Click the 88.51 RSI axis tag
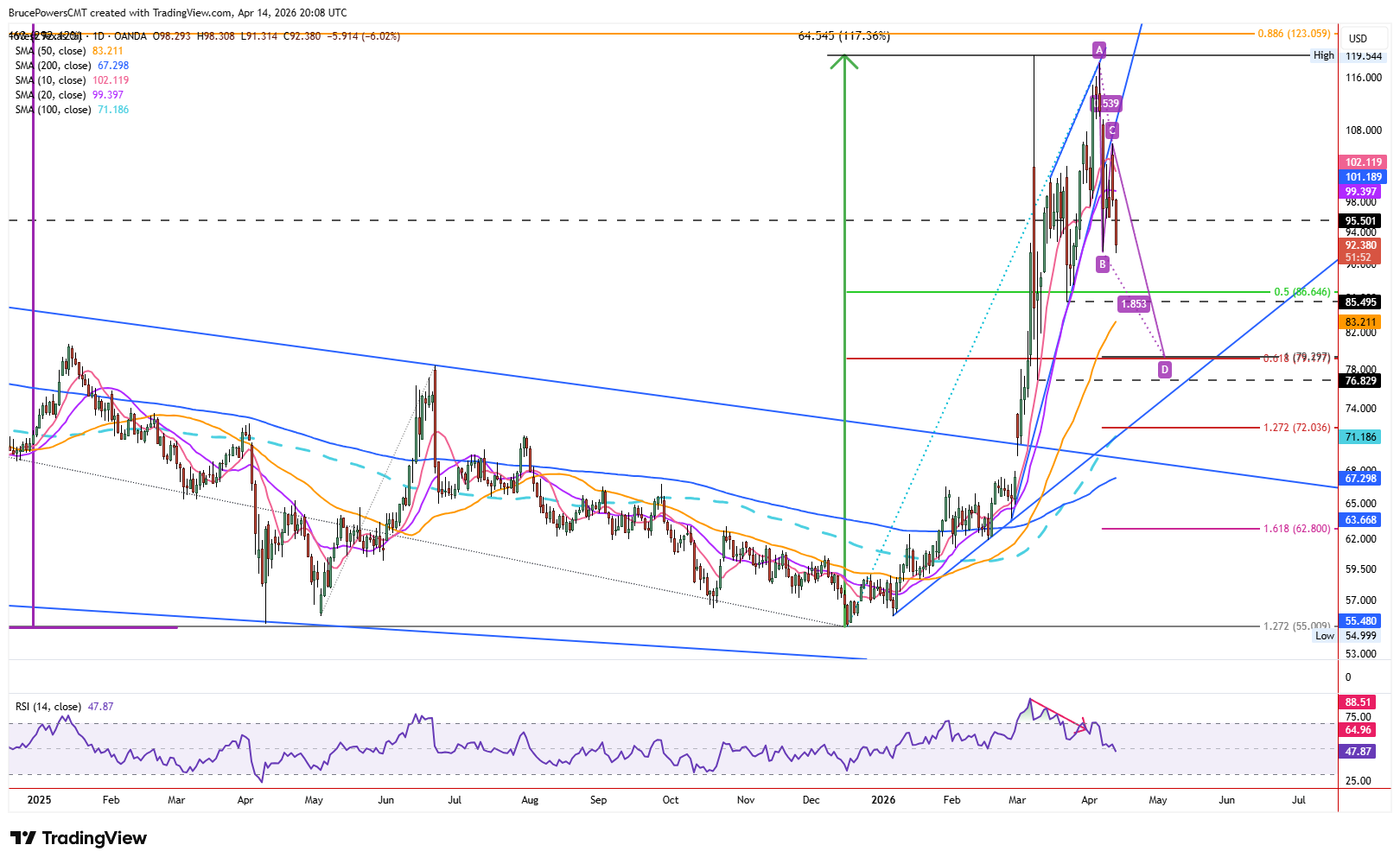The height and width of the screenshot is (864, 1400). pos(1358,702)
